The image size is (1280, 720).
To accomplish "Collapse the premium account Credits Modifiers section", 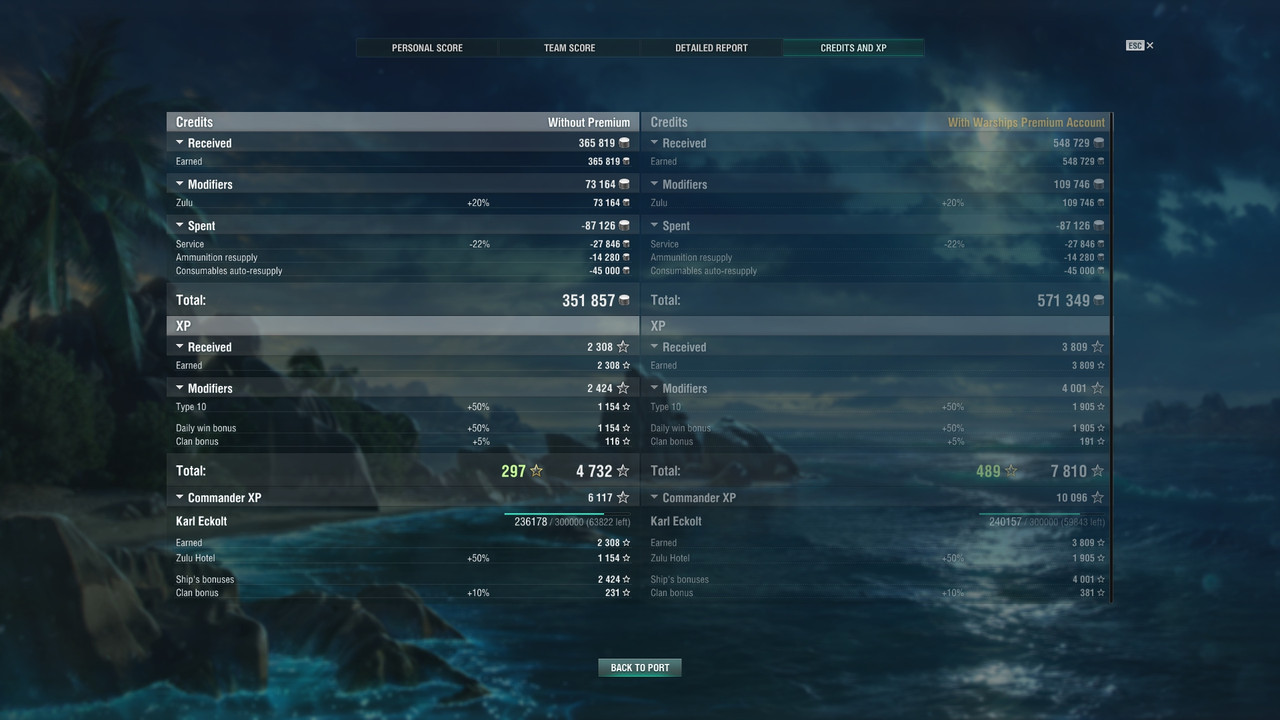I will 655,184.
